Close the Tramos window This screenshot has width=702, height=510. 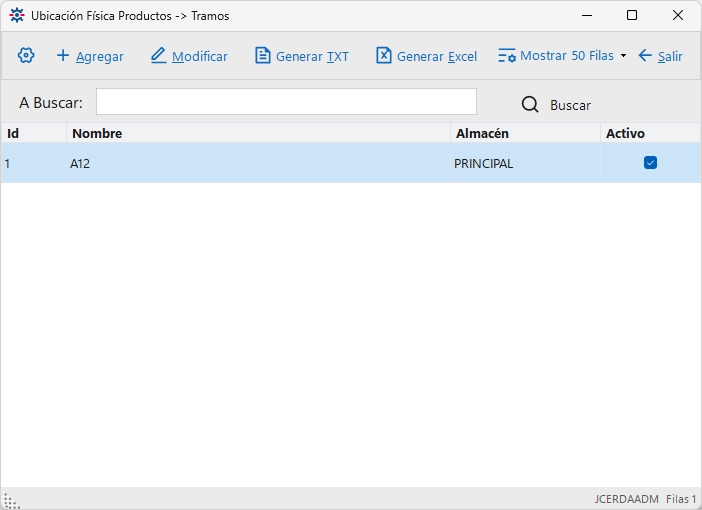(678, 15)
